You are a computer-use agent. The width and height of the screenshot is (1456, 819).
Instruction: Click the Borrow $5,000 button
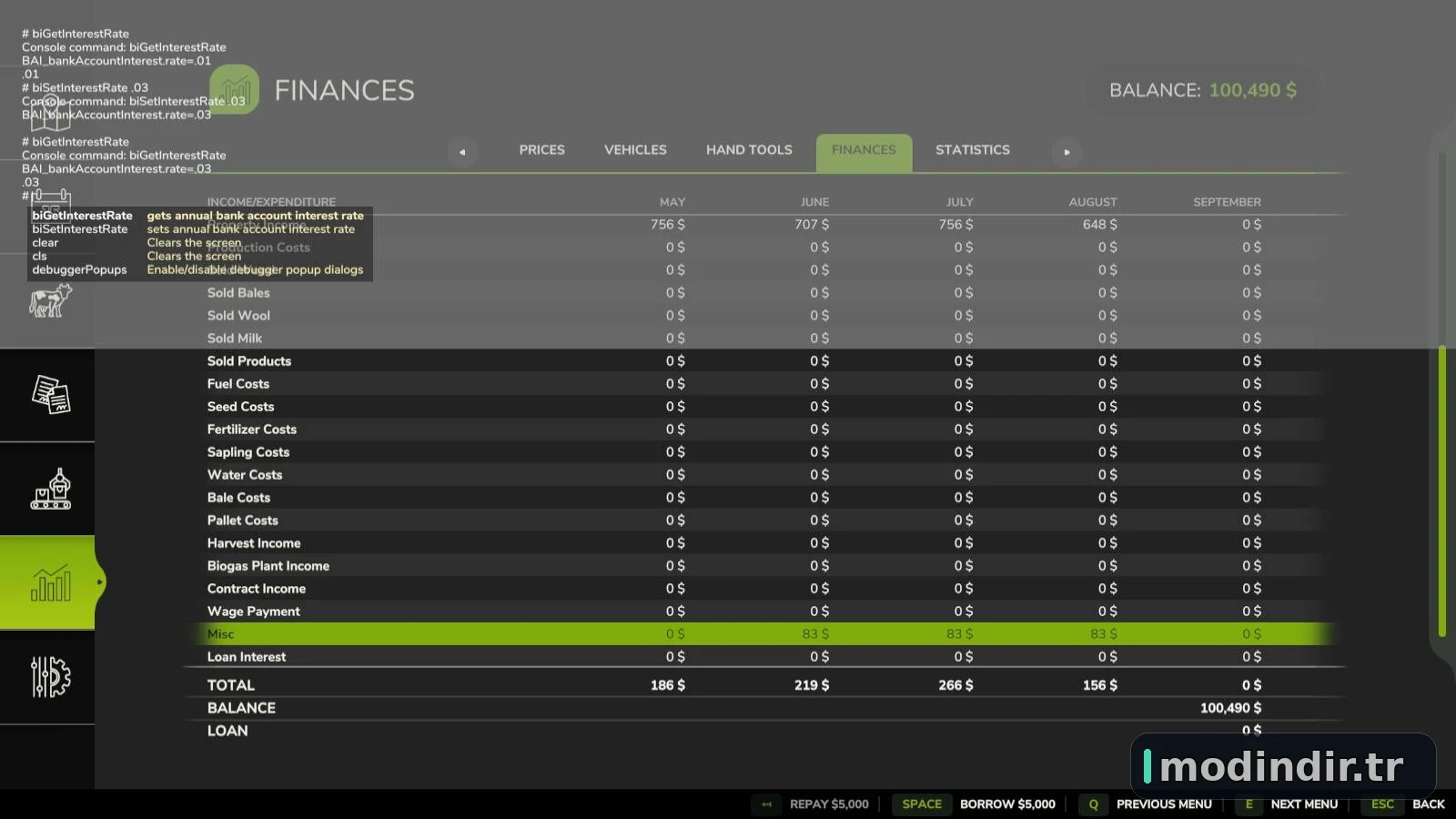[x=975, y=804]
